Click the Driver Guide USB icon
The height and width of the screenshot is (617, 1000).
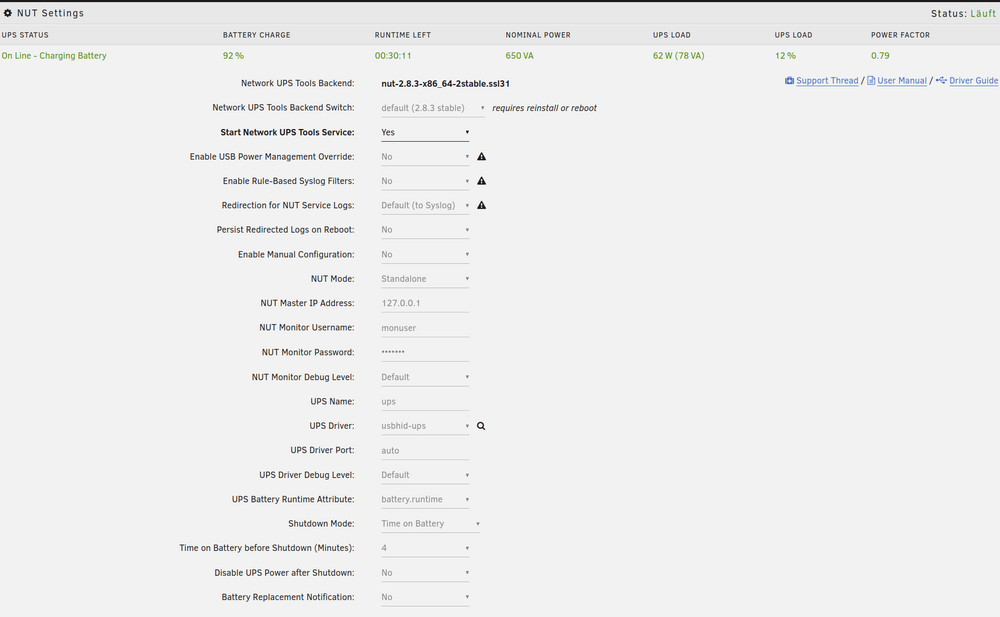(941, 80)
